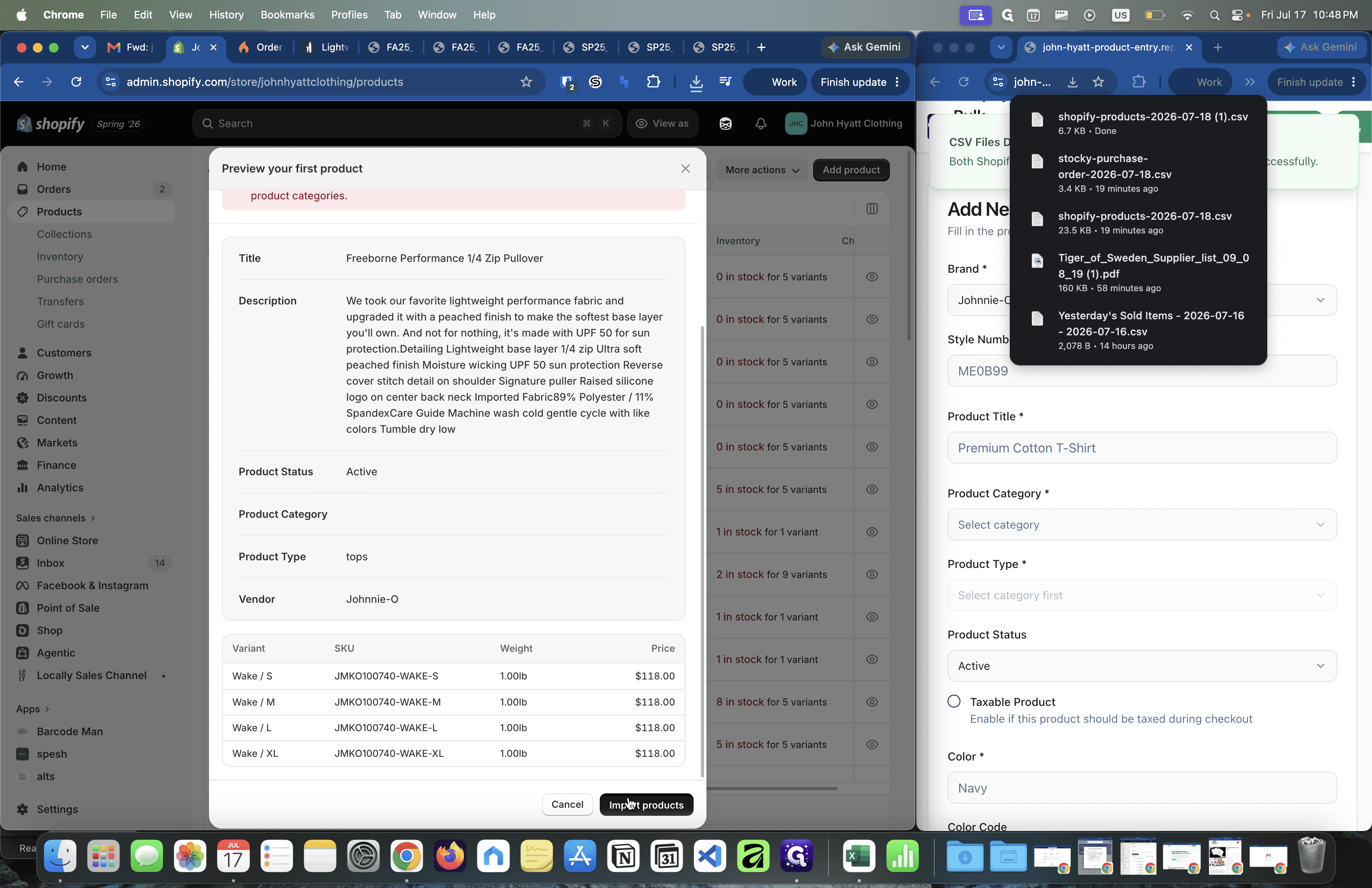Launch Visual Studio Code from the Dock
The width and height of the screenshot is (1372, 888).
click(710, 856)
